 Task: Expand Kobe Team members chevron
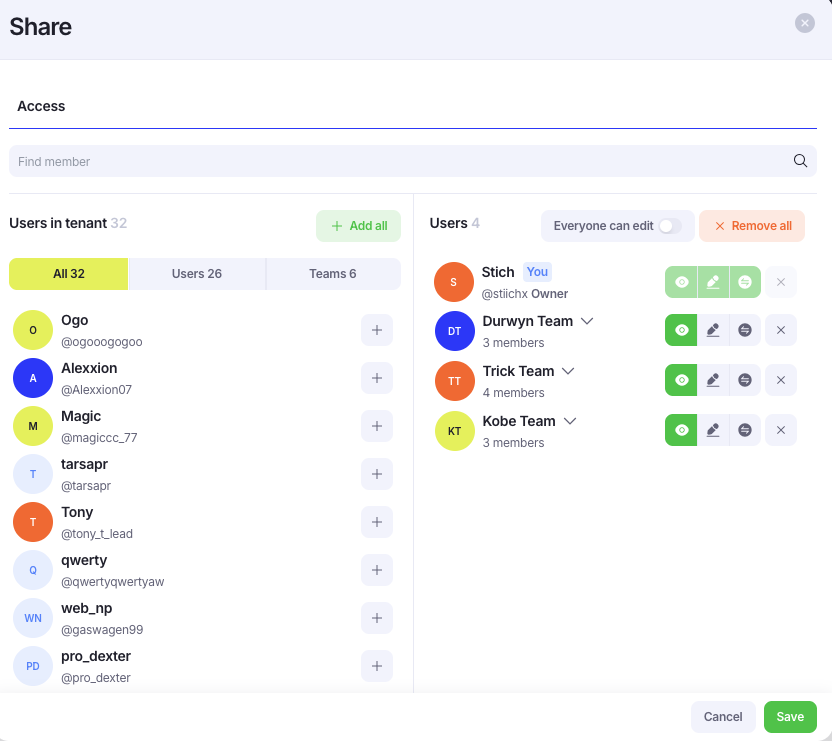click(570, 421)
